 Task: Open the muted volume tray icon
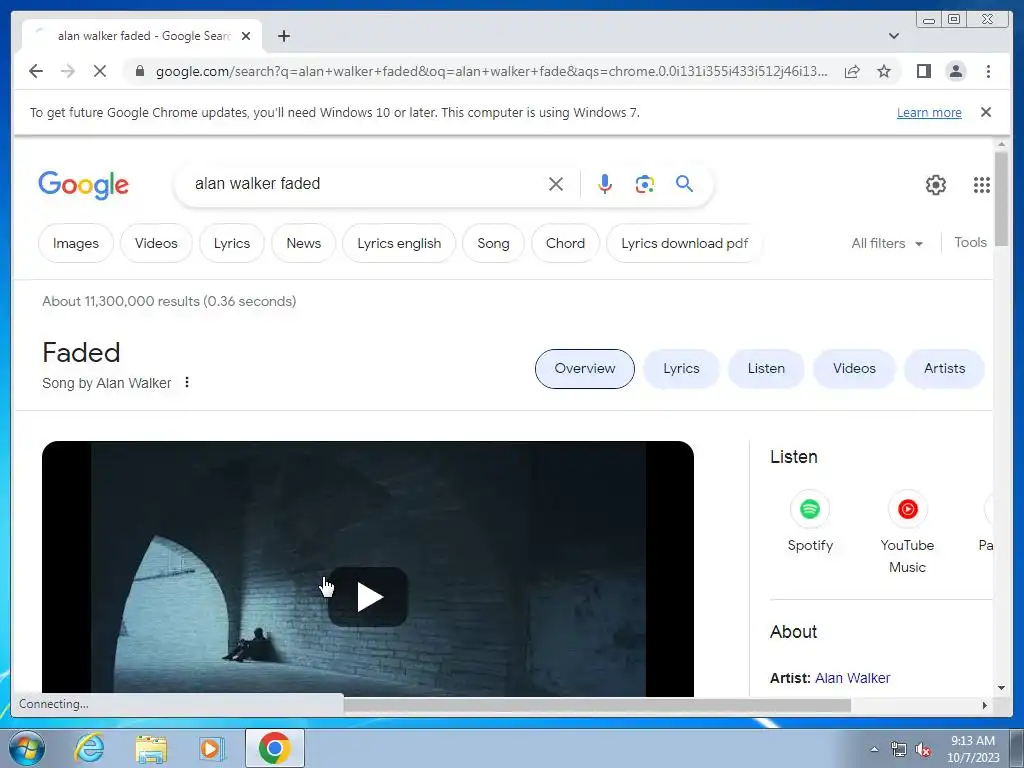pos(923,750)
